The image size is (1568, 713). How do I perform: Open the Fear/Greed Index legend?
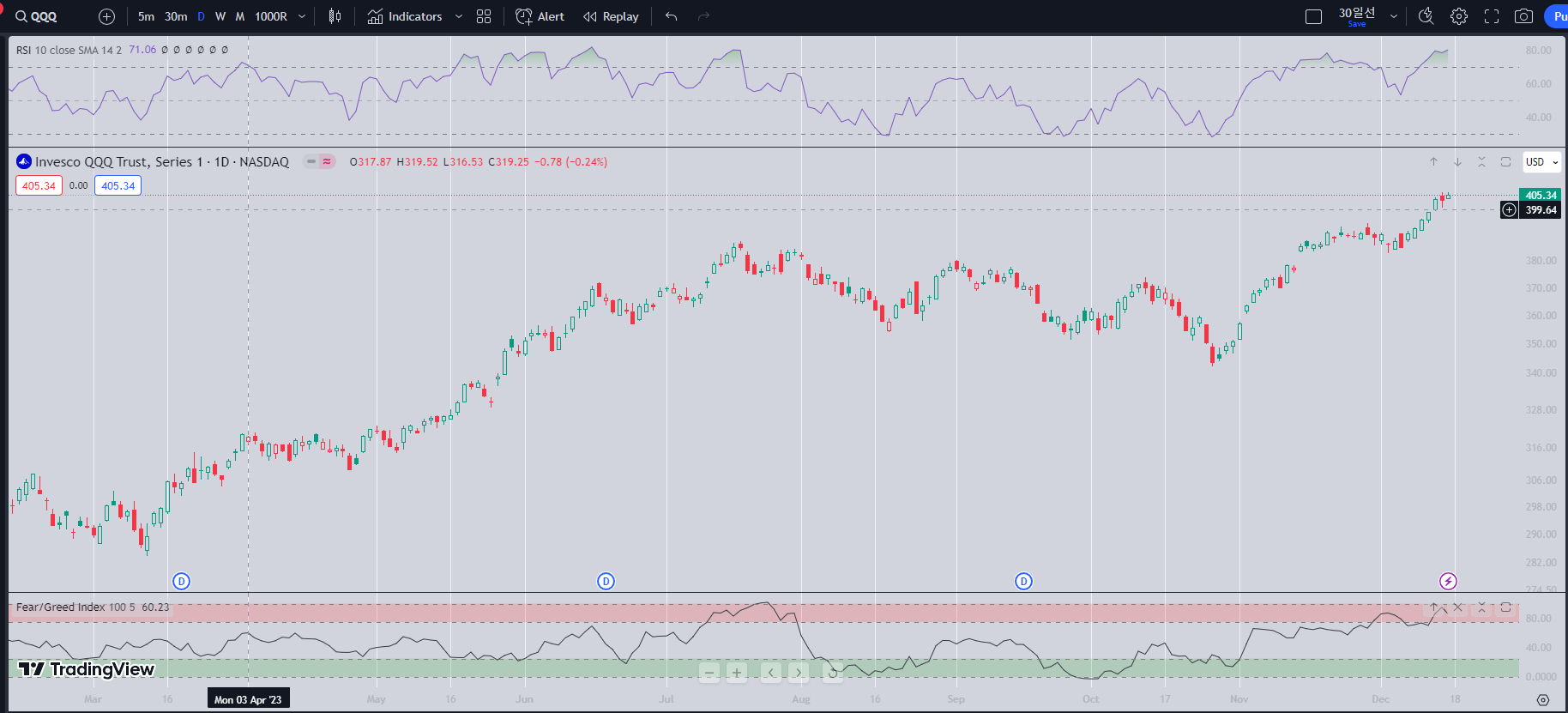click(75, 607)
